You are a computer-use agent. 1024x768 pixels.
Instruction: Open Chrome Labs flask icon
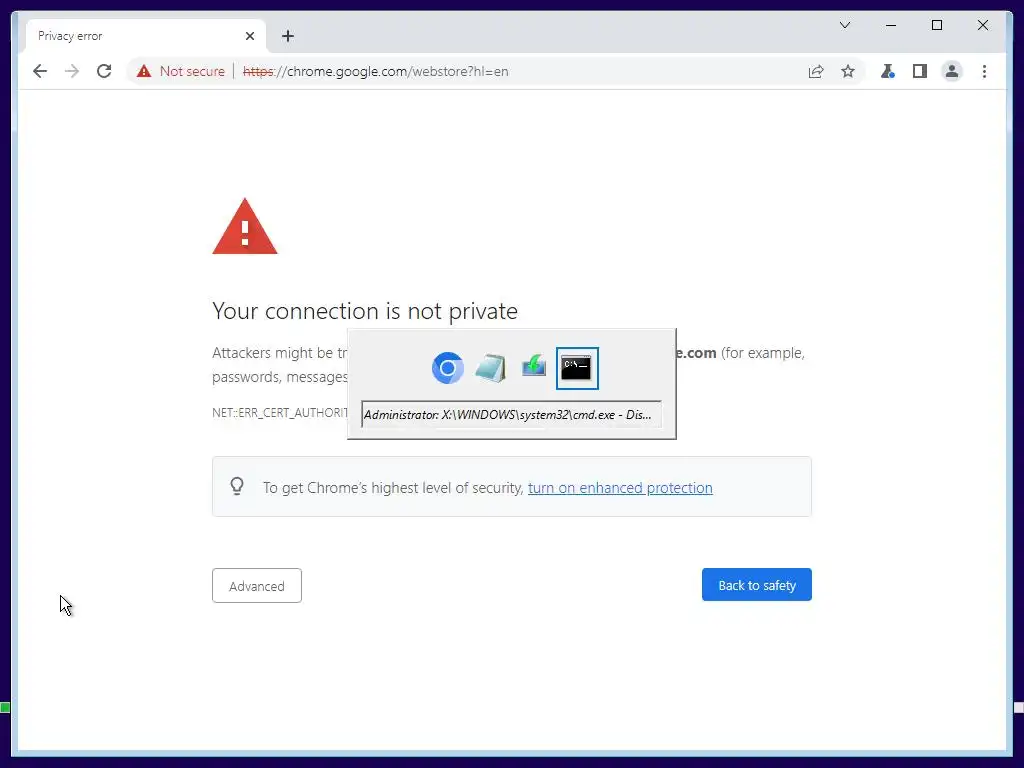pyautogui.click(x=888, y=71)
